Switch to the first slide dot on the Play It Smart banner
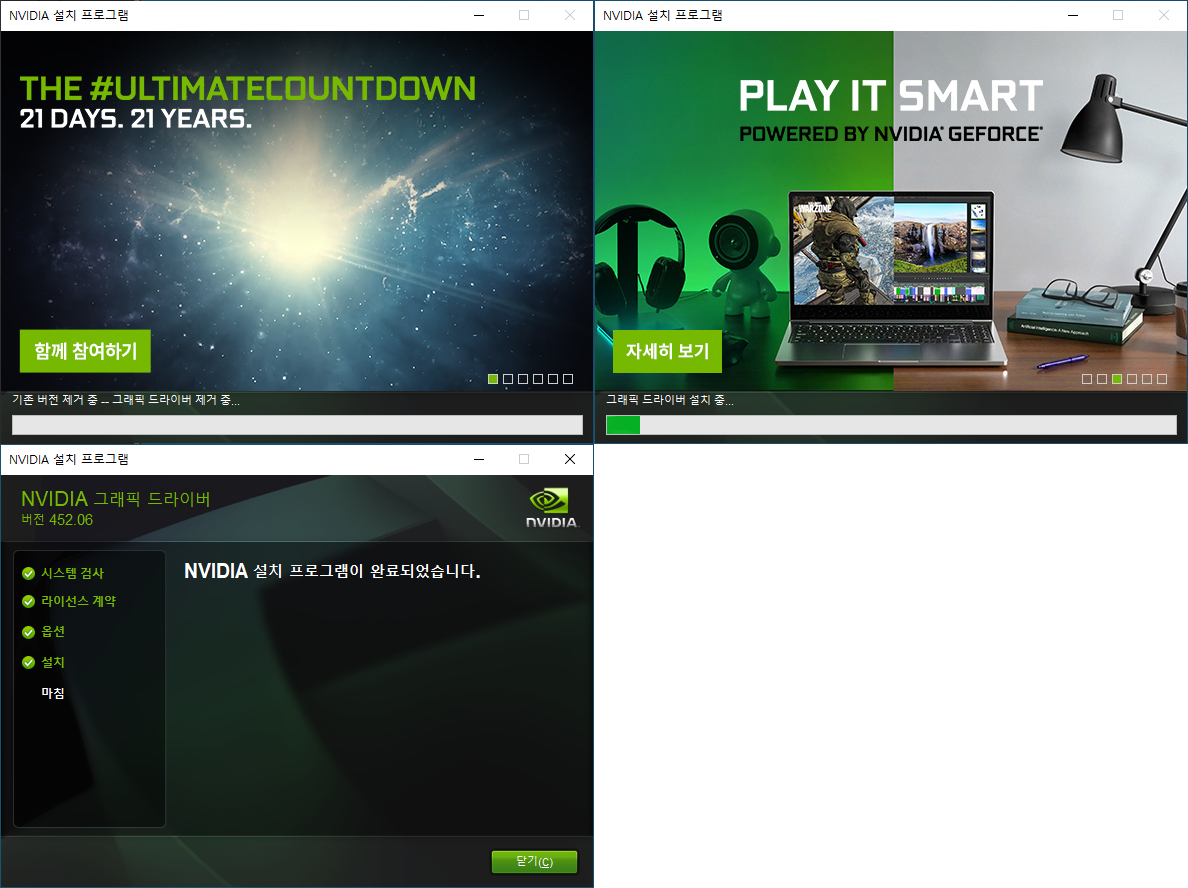Screen dimensions: 1188x888 click(x=1087, y=379)
